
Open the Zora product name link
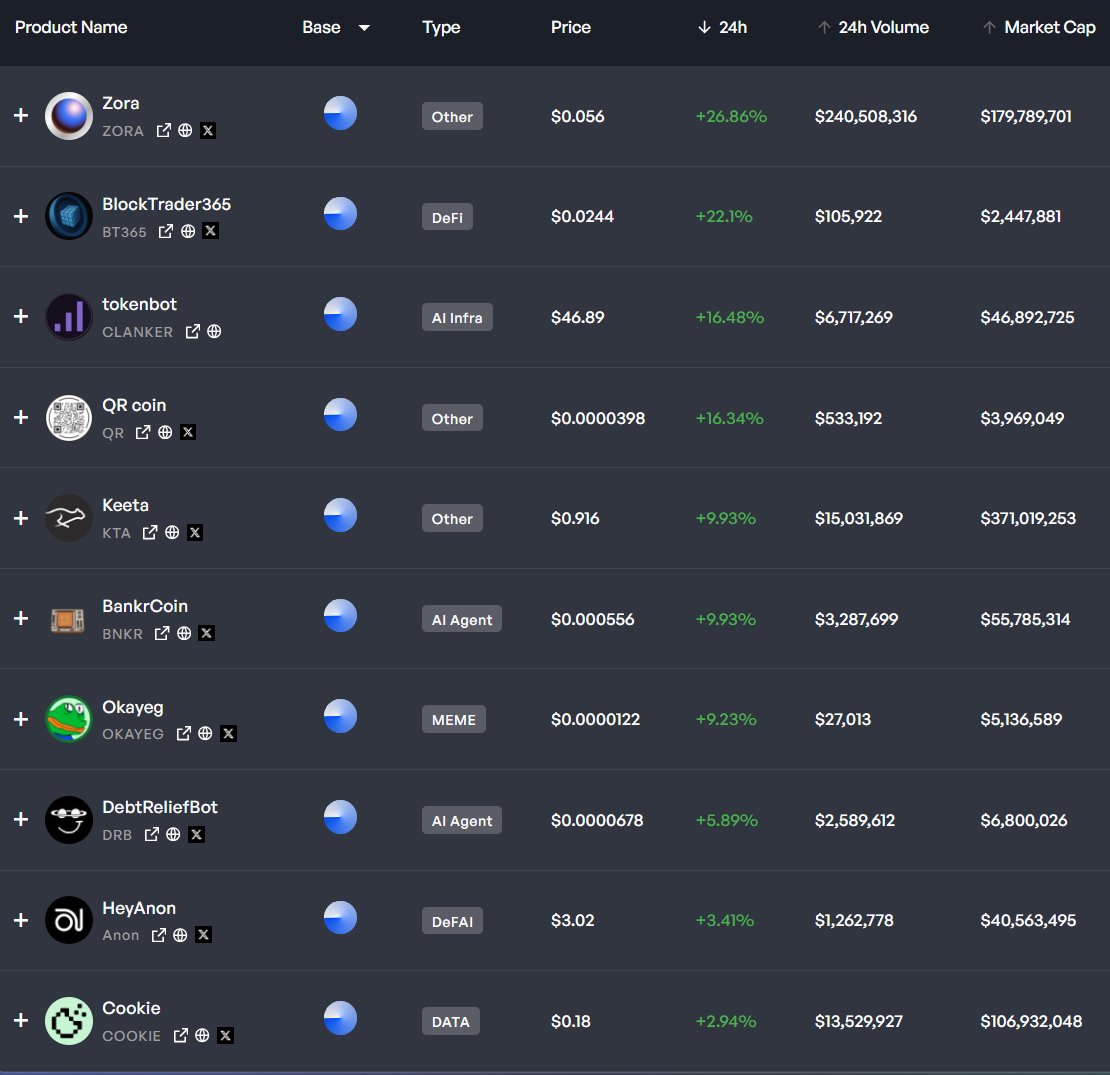click(121, 103)
